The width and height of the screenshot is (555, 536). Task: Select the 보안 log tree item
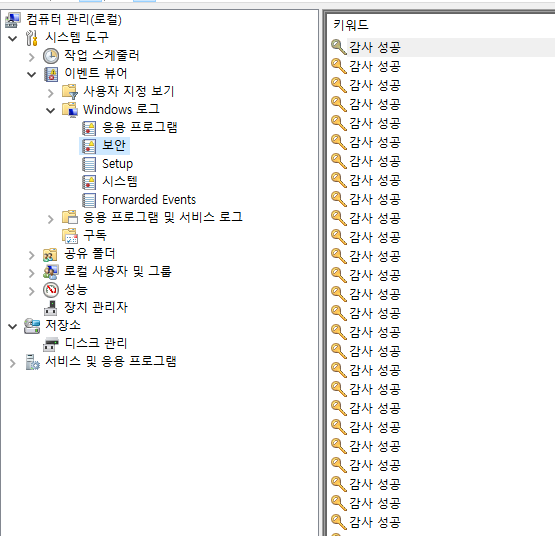[x=114, y=146]
